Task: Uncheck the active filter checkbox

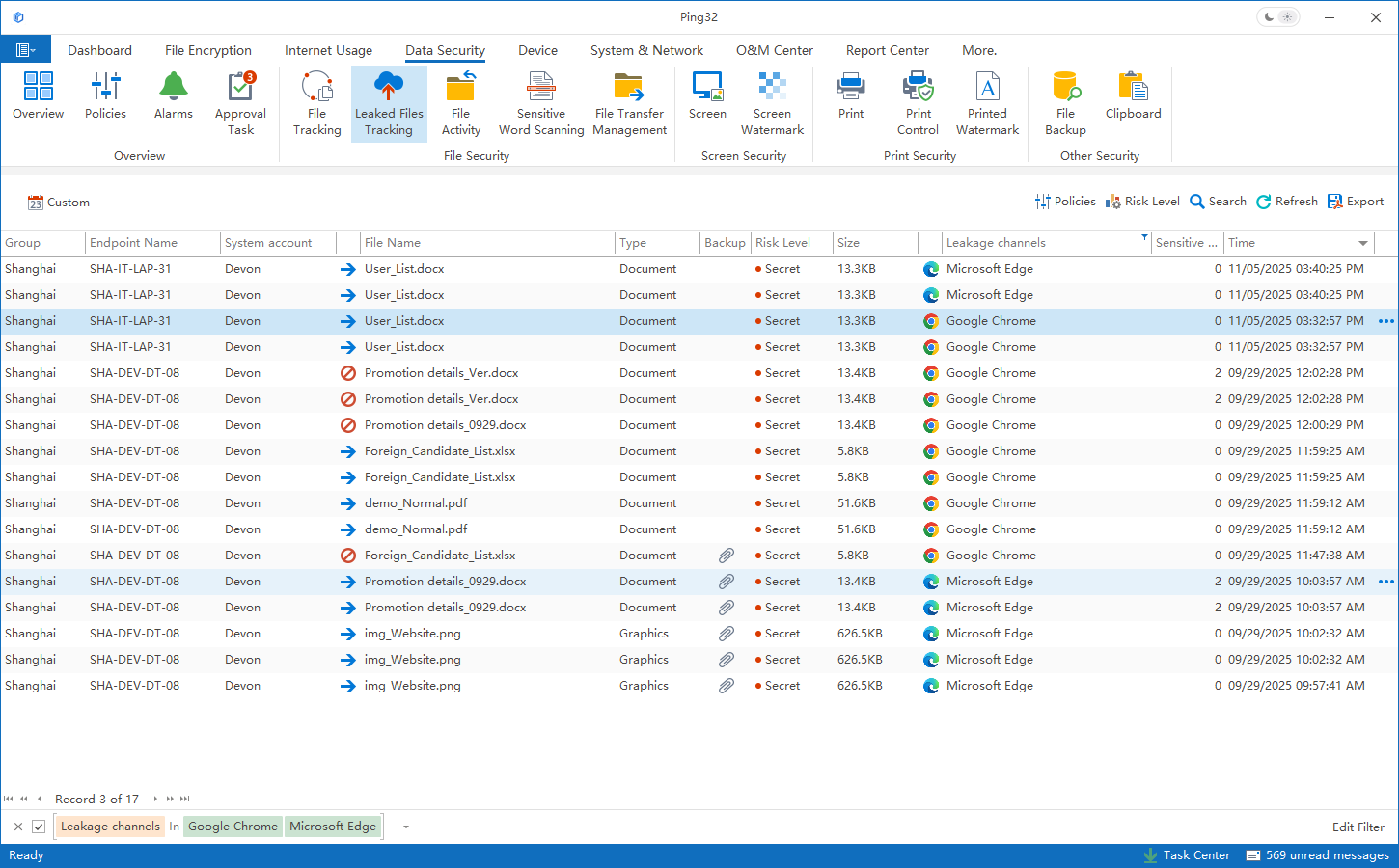Action: [x=39, y=827]
